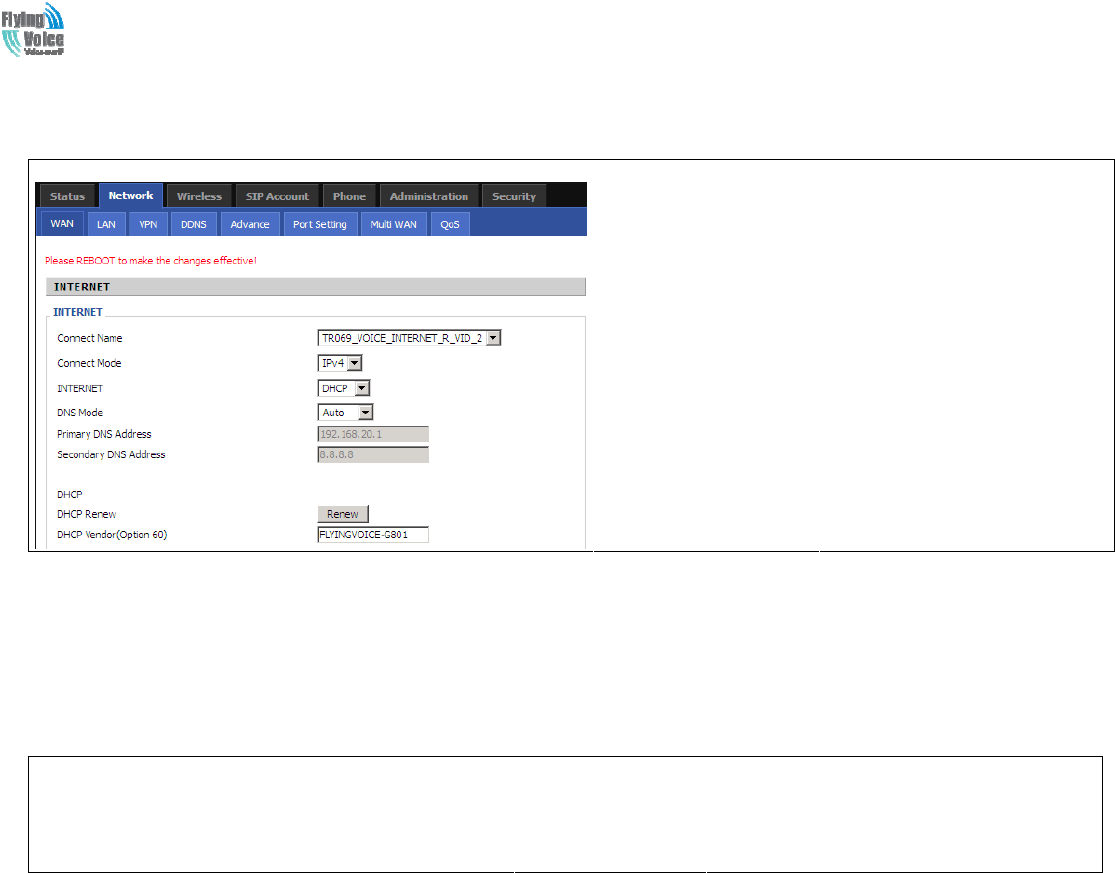Go to the Phone tab

click(x=349, y=196)
